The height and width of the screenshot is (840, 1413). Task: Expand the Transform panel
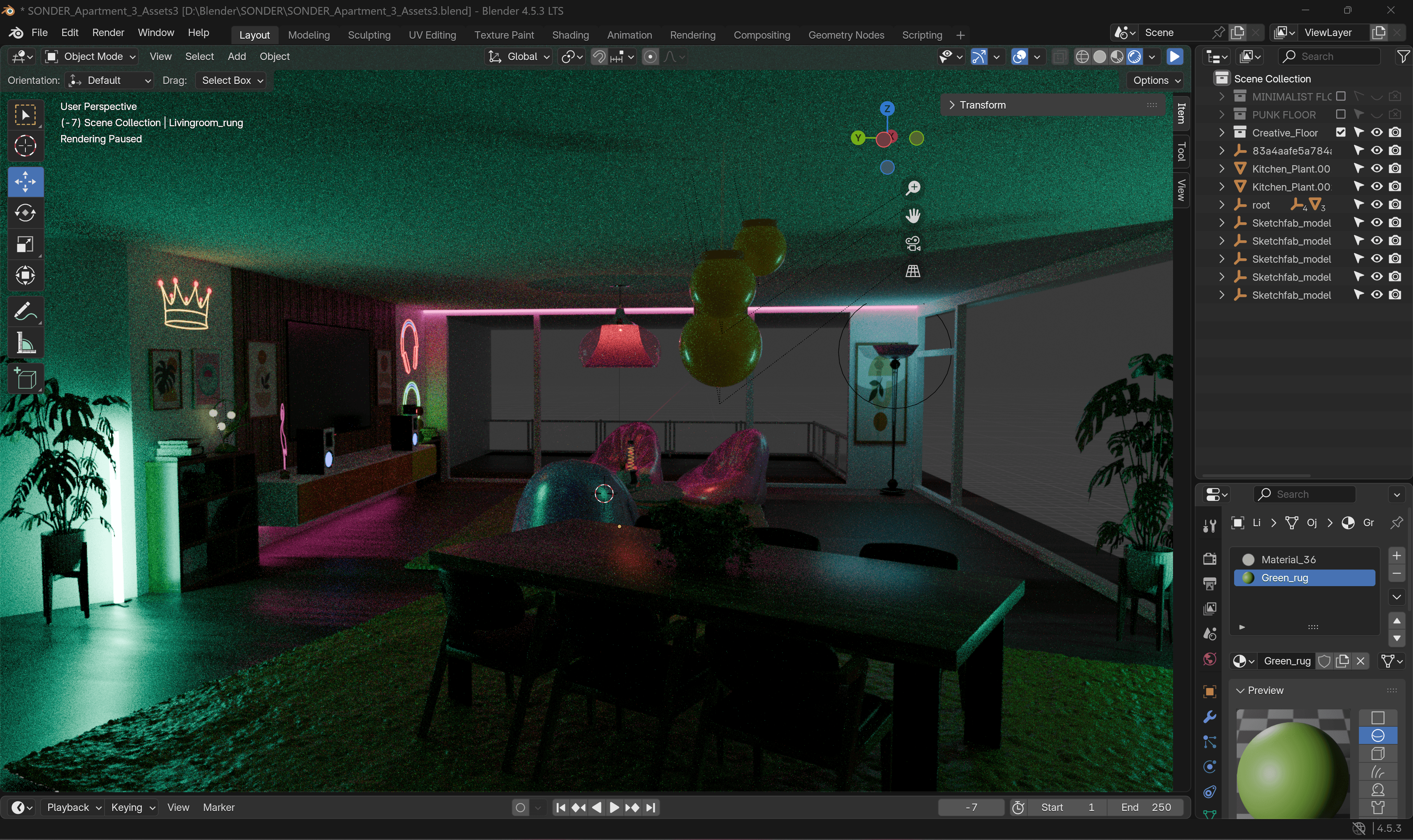[982, 105]
